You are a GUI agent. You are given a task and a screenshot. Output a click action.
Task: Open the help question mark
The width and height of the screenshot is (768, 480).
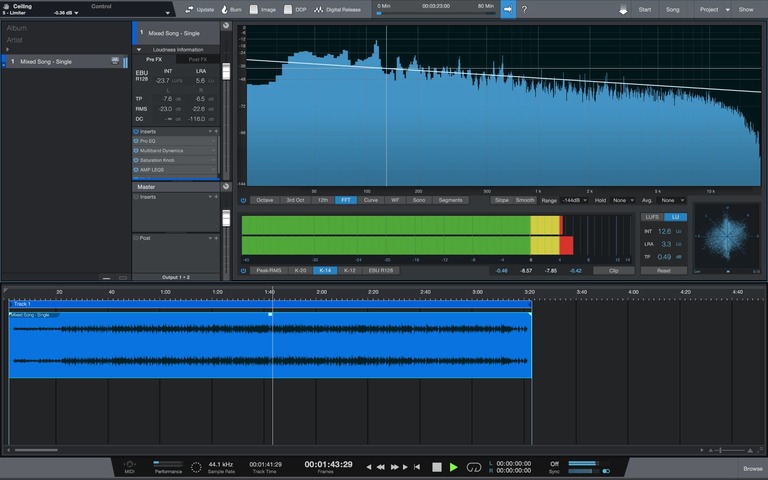click(524, 9)
